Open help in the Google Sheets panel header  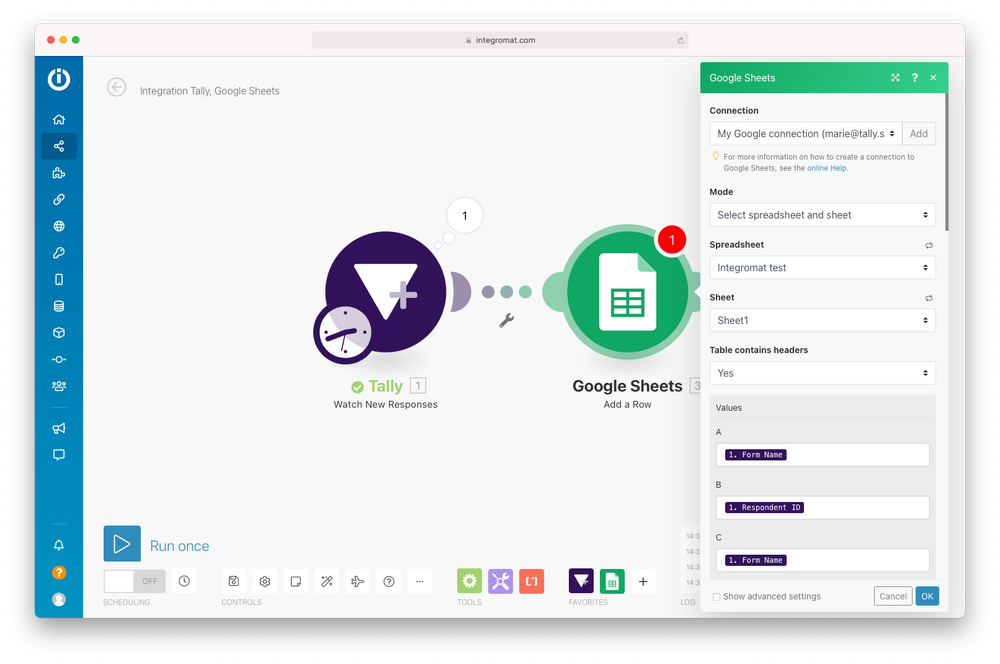915,78
